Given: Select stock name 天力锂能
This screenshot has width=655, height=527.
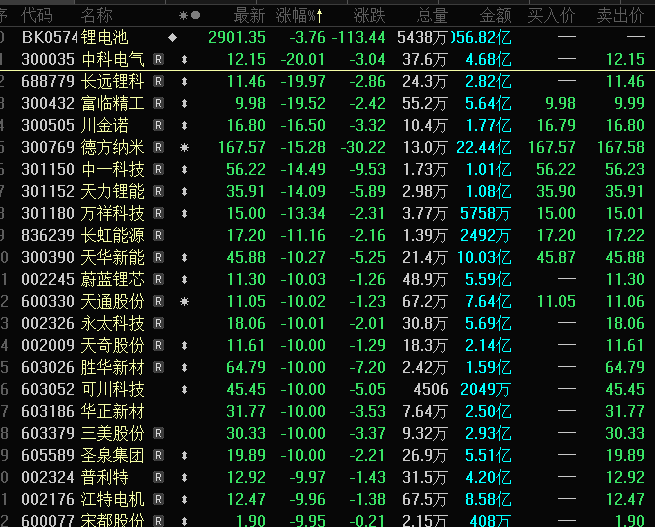Looking at the screenshot, I should 113,191.
